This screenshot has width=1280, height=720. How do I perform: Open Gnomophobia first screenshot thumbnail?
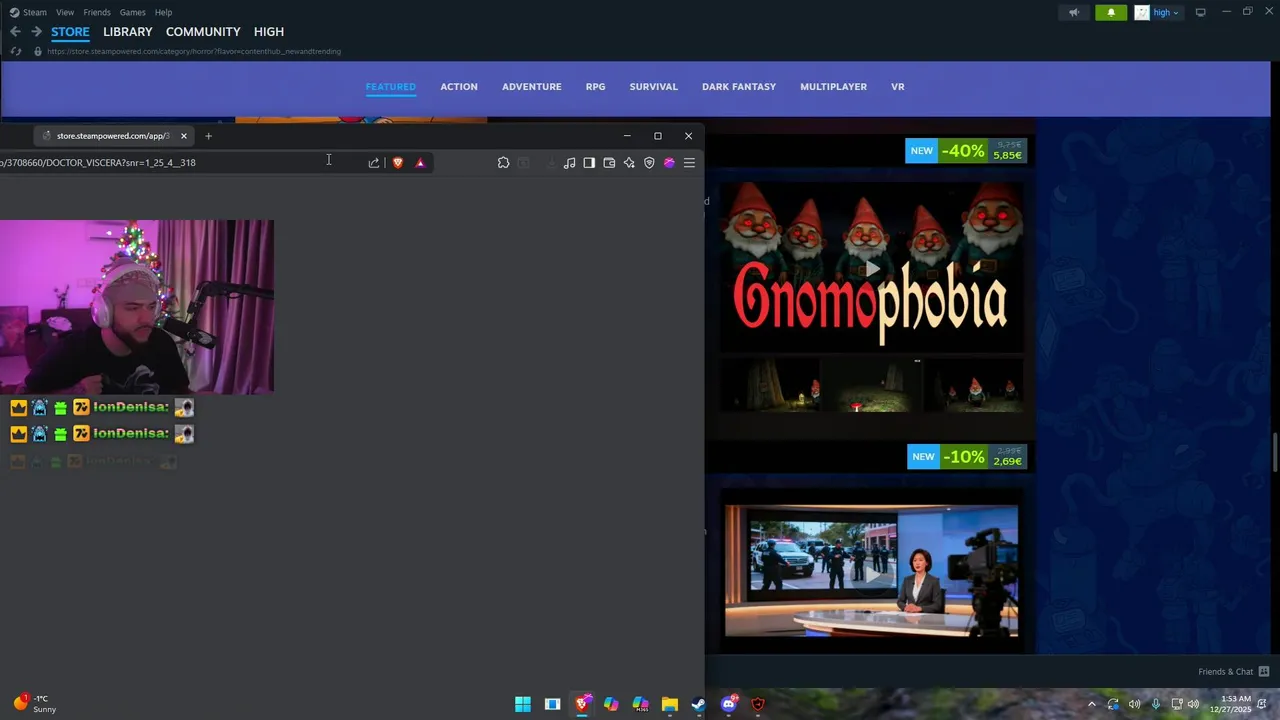coord(771,386)
